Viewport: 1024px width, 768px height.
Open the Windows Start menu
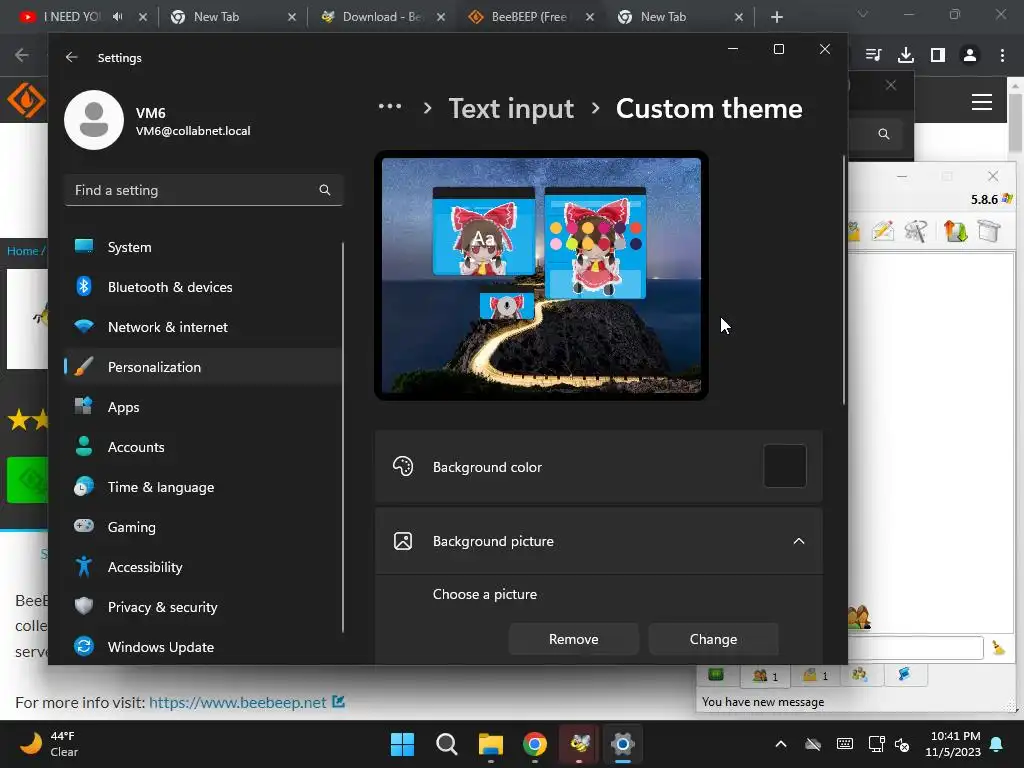click(x=402, y=744)
